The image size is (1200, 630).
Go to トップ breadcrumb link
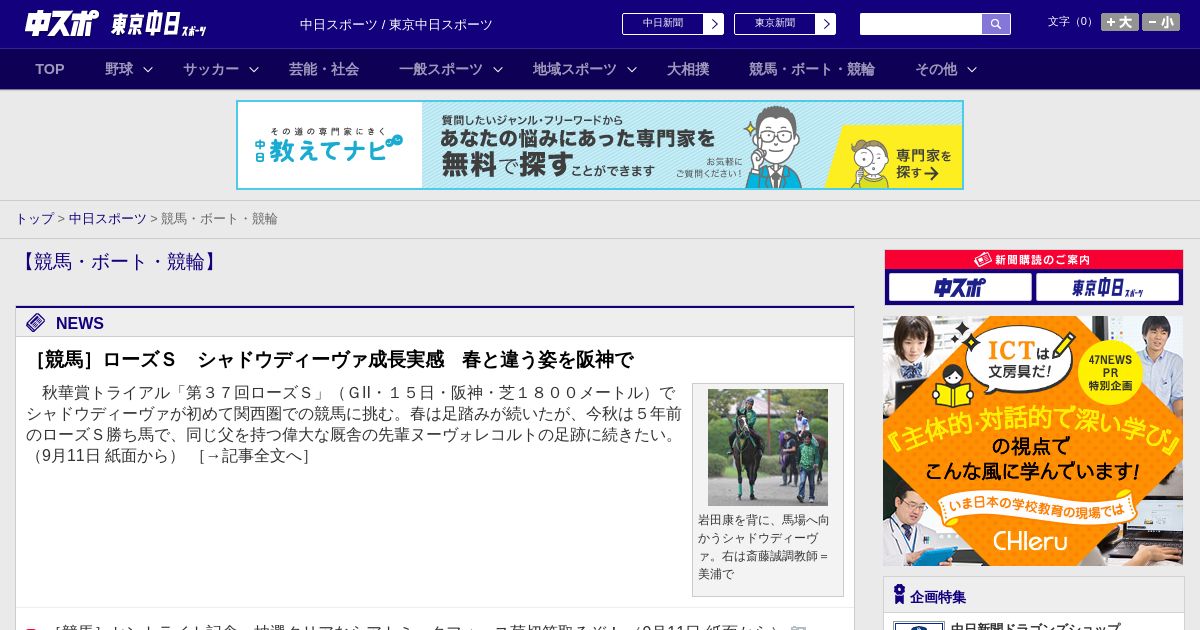click(x=34, y=218)
